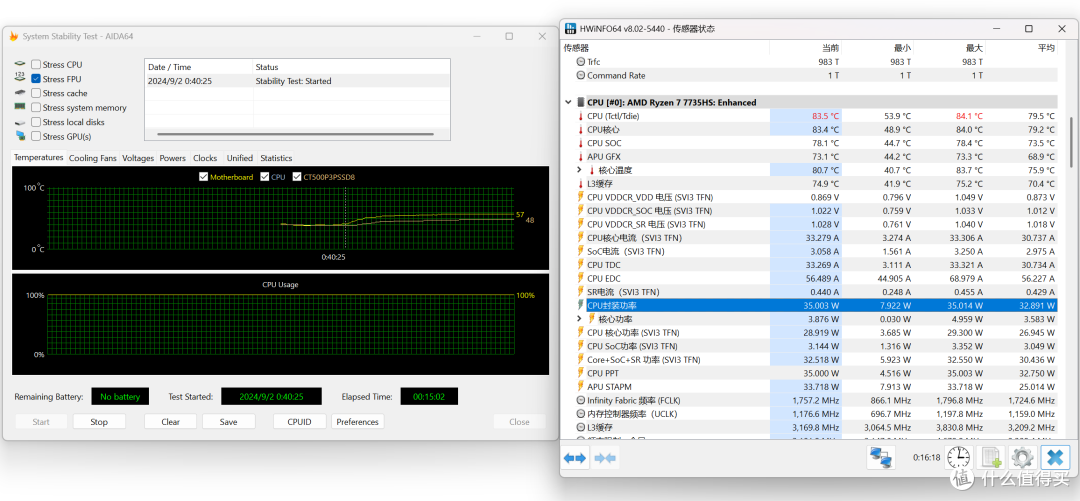Click the 最大 column header
The image size is (1080, 501).
(x=948, y=48)
